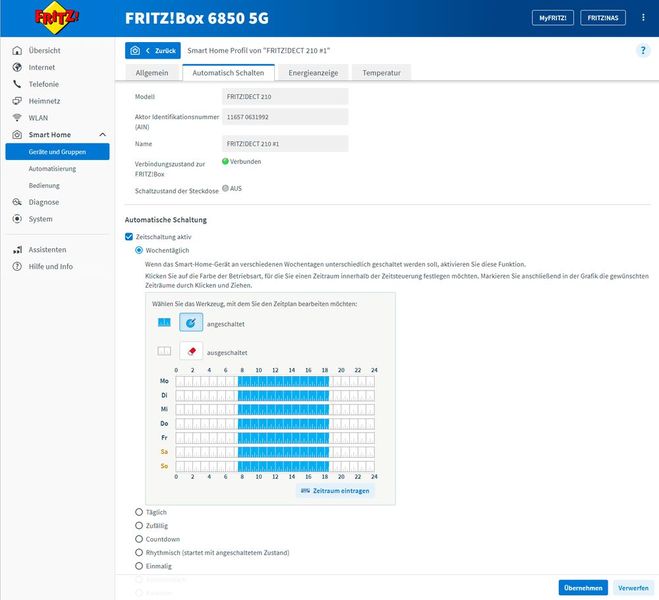The height and width of the screenshot is (600, 659).
Task: Open the three-dot options menu
Action: pyautogui.click(x=643, y=18)
